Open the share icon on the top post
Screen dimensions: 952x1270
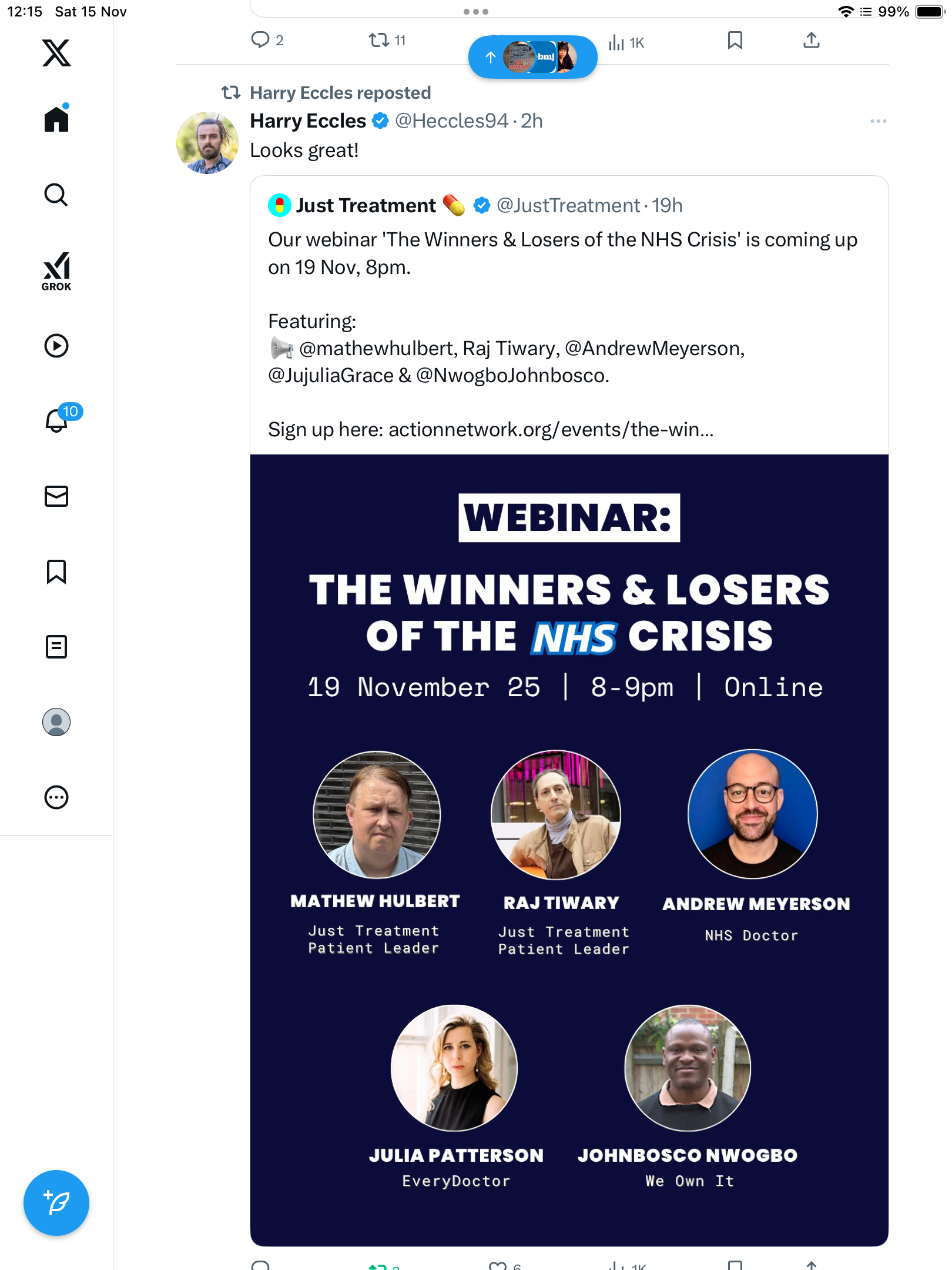(811, 41)
